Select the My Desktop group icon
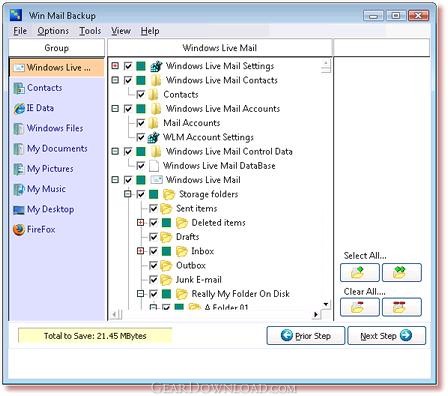448x396 pixels. [x=19, y=210]
